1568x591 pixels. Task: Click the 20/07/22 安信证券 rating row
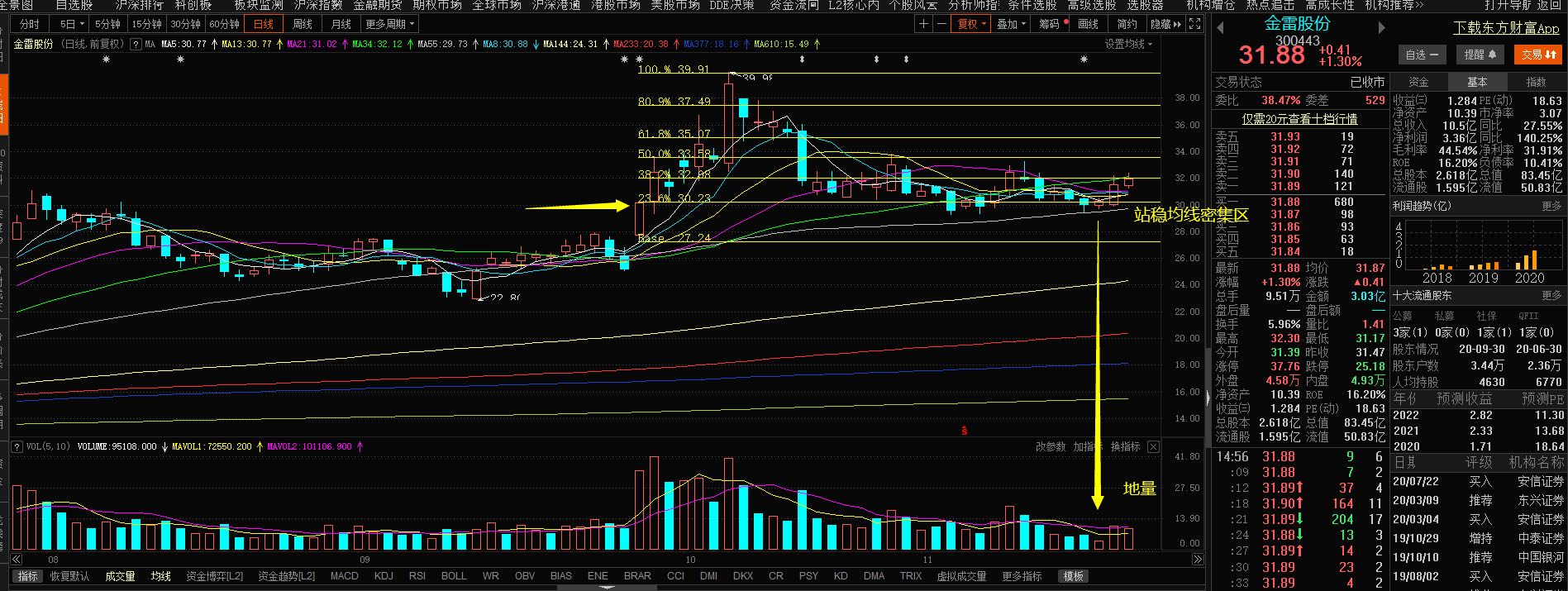pyautogui.click(x=1478, y=481)
